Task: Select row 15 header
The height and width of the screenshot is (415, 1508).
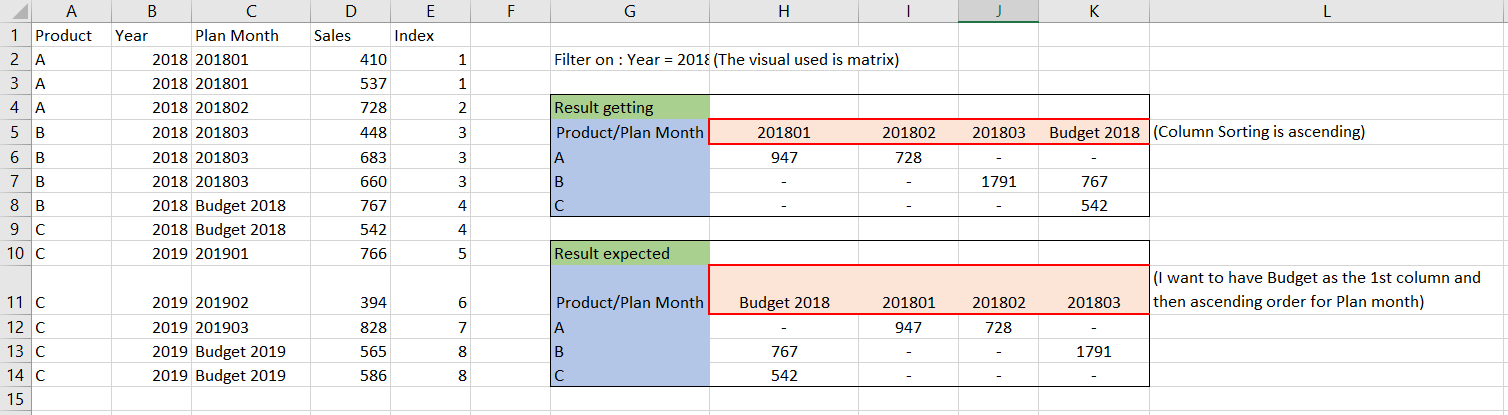Action: pos(15,400)
